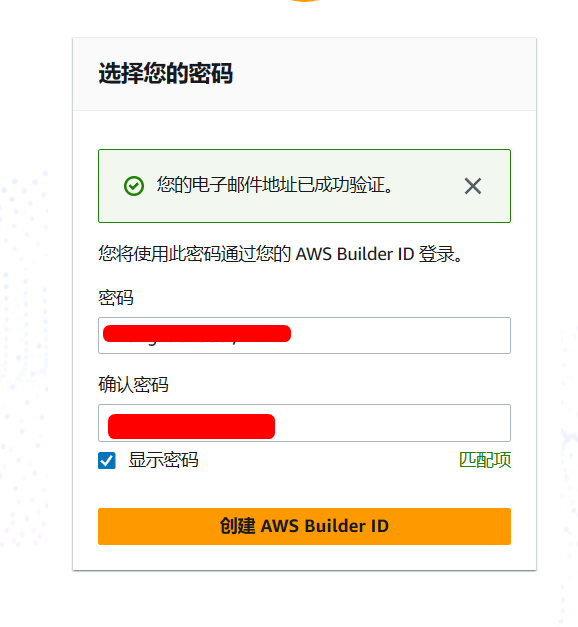Focus the 密码 password input field

(x=304, y=335)
